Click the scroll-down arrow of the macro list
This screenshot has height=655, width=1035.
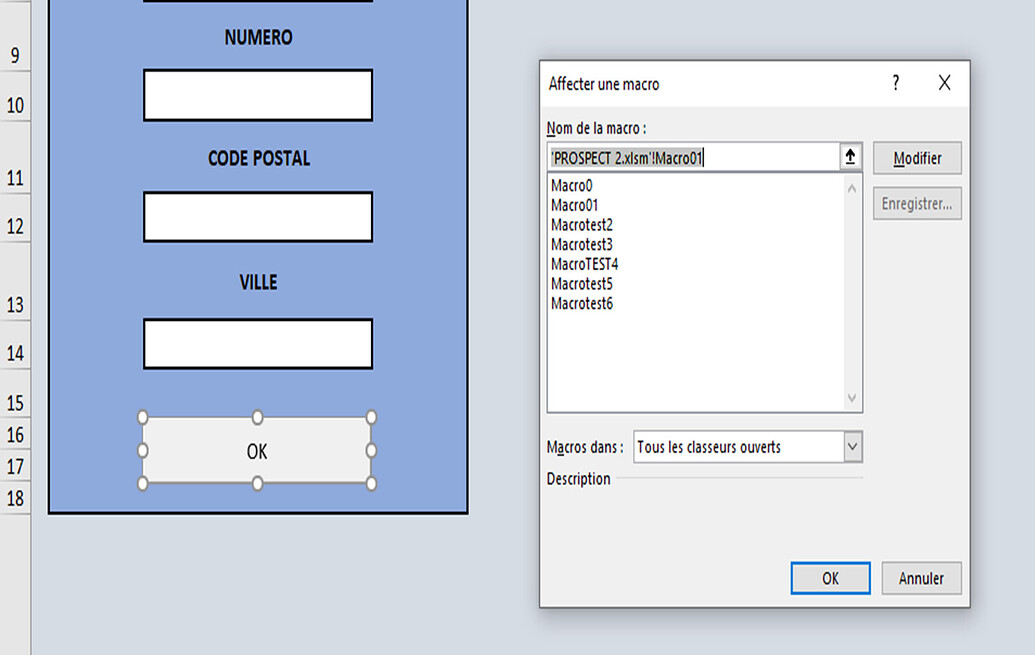point(852,397)
